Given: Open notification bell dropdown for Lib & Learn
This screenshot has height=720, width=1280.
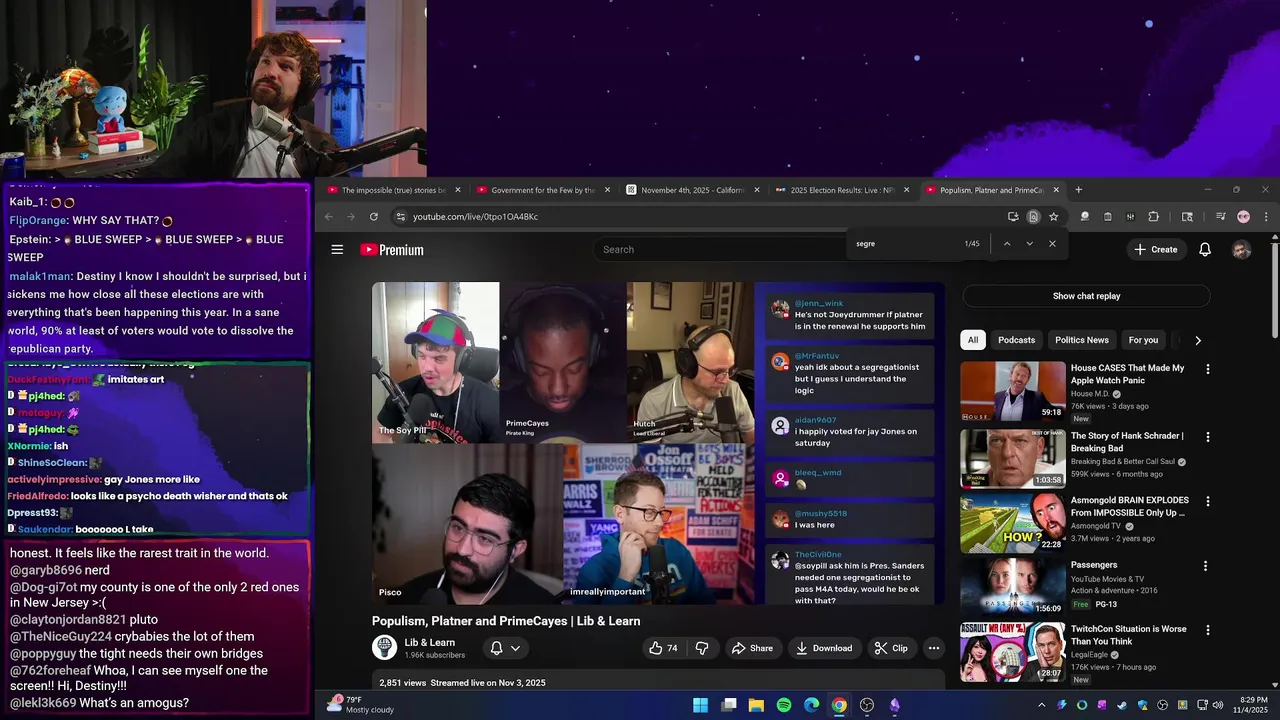Looking at the screenshot, I should point(505,648).
